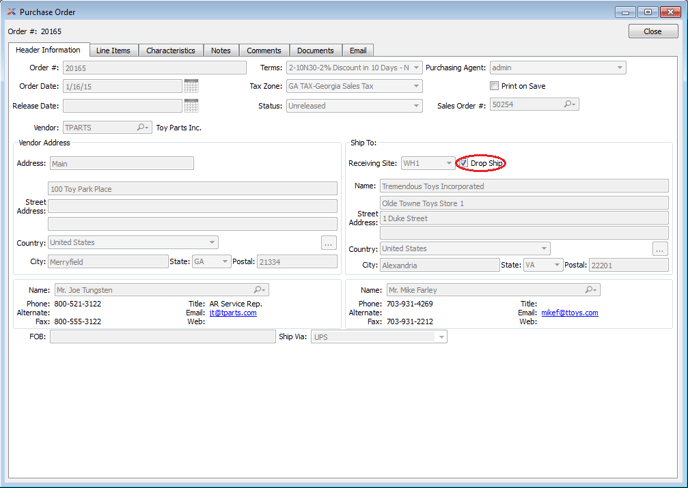Switch to the Line Items tab
This screenshot has width=688, height=488.
113,50
